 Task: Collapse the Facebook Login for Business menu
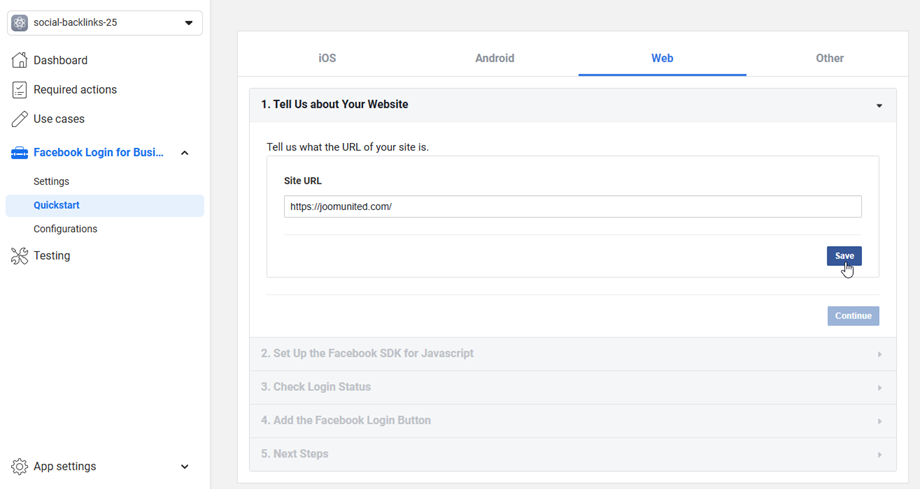click(x=185, y=153)
